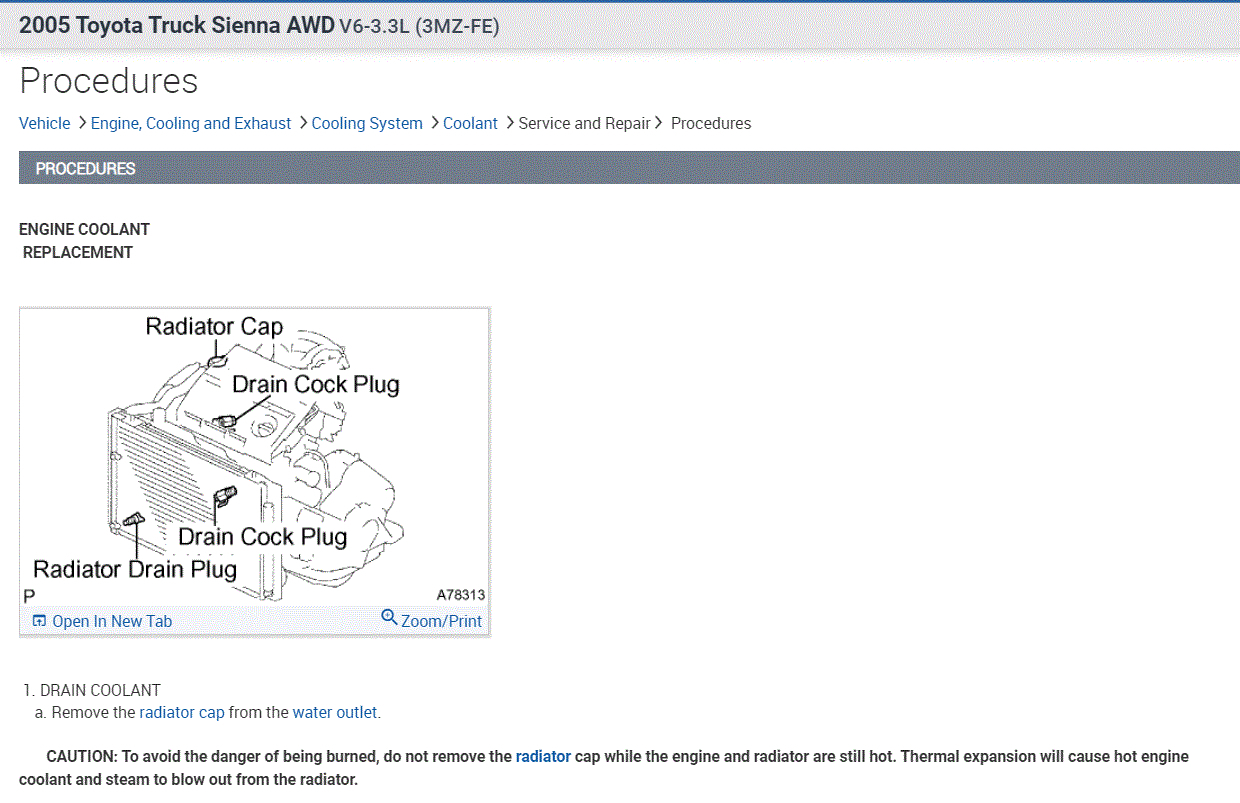Select the large Procedures page heading

(109, 81)
